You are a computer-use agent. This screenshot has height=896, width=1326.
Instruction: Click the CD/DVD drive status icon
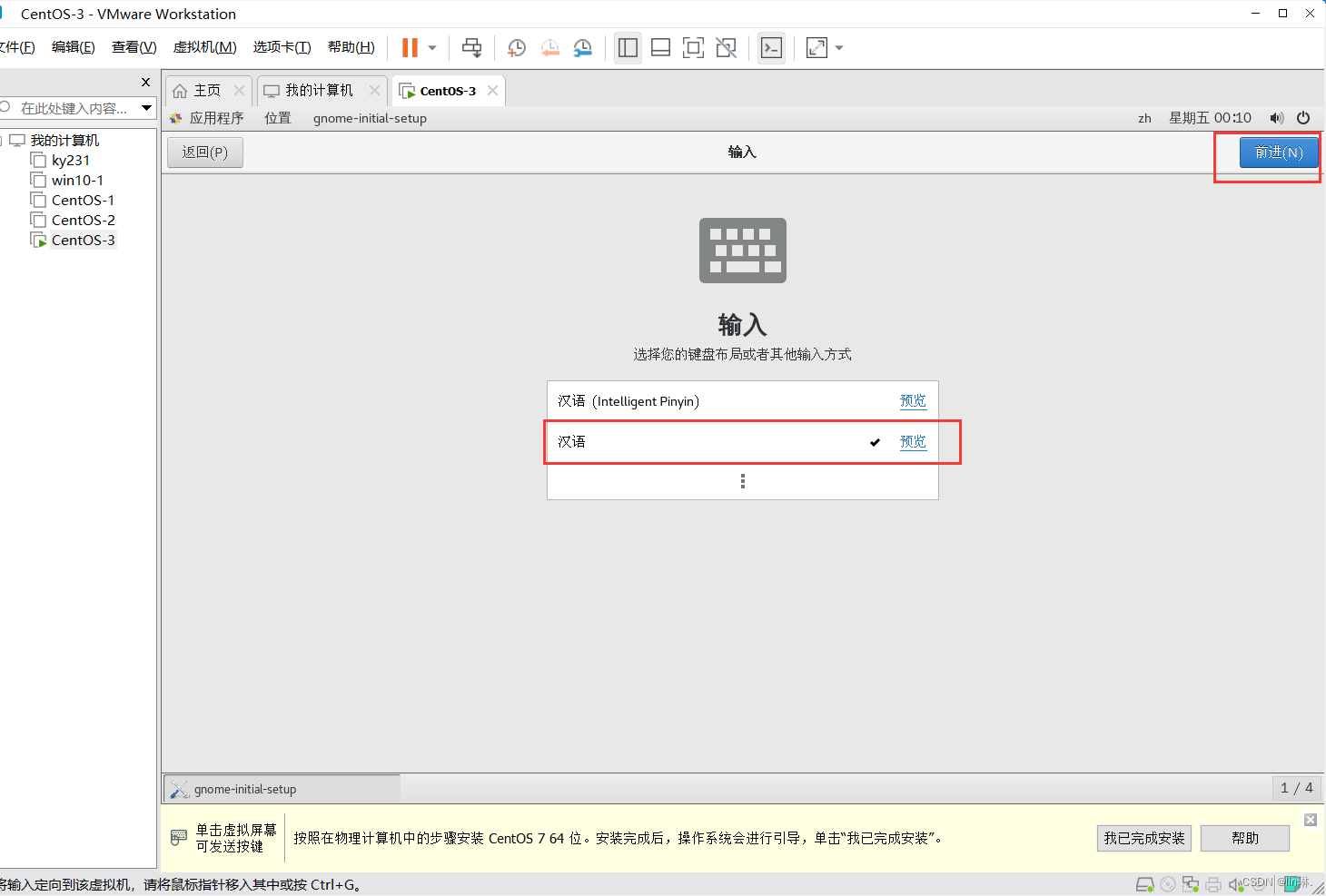[x=1168, y=884]
